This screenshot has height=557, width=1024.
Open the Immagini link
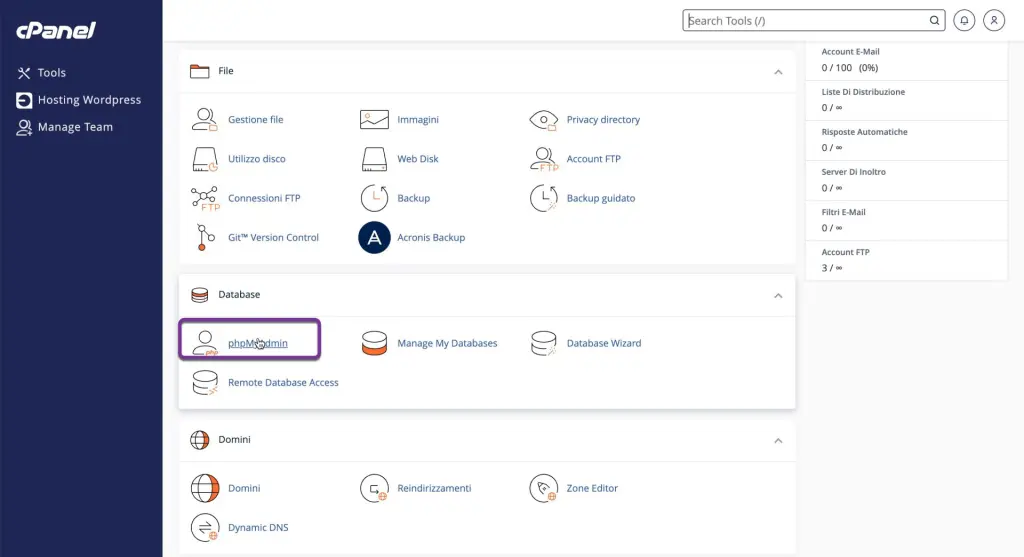pos(418,119)
